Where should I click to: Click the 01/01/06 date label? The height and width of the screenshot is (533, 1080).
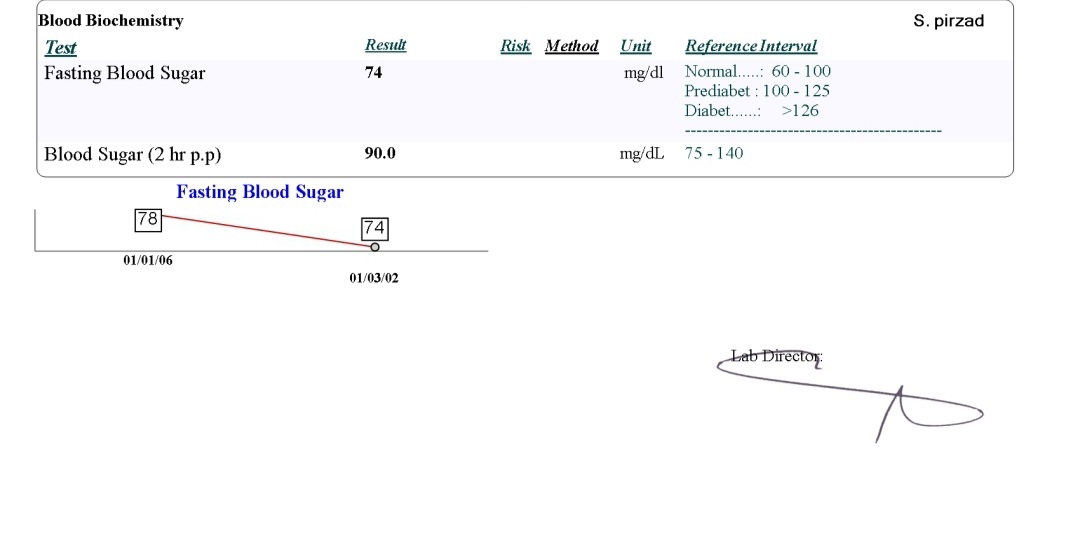[148, 260]
